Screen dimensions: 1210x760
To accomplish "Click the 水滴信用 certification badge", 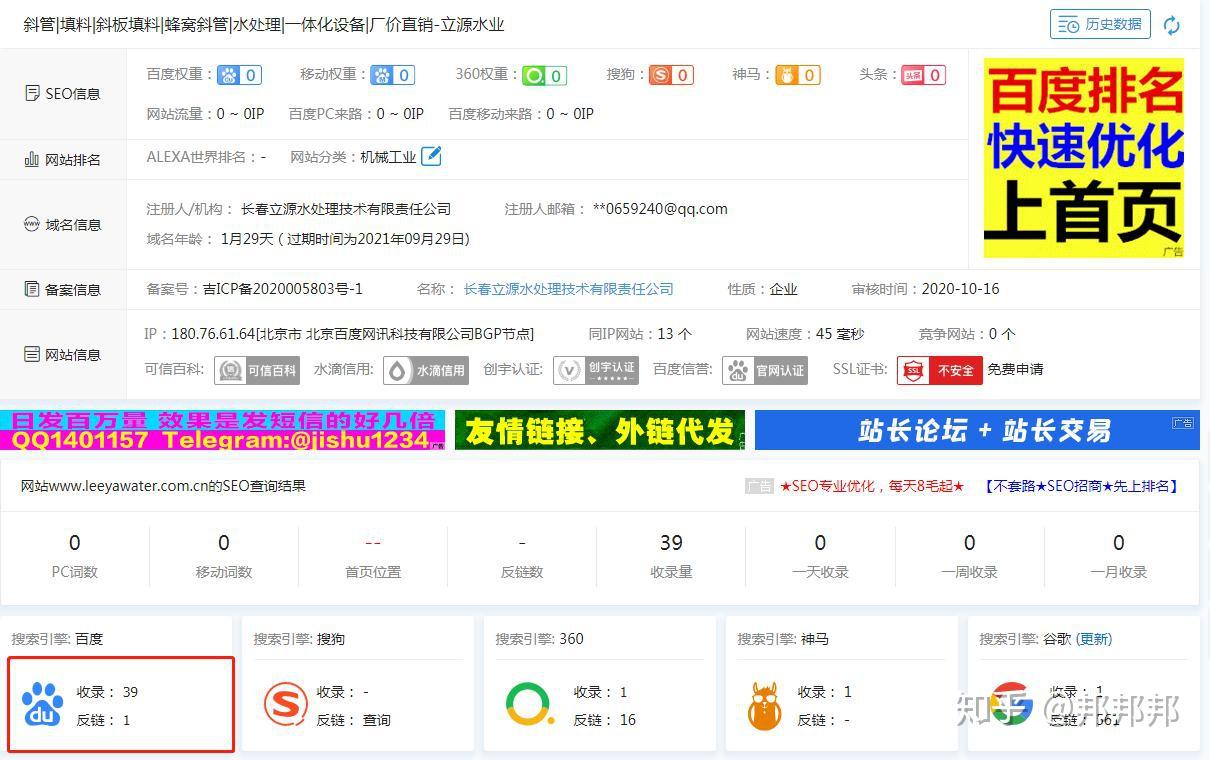I will pos(426,370).
